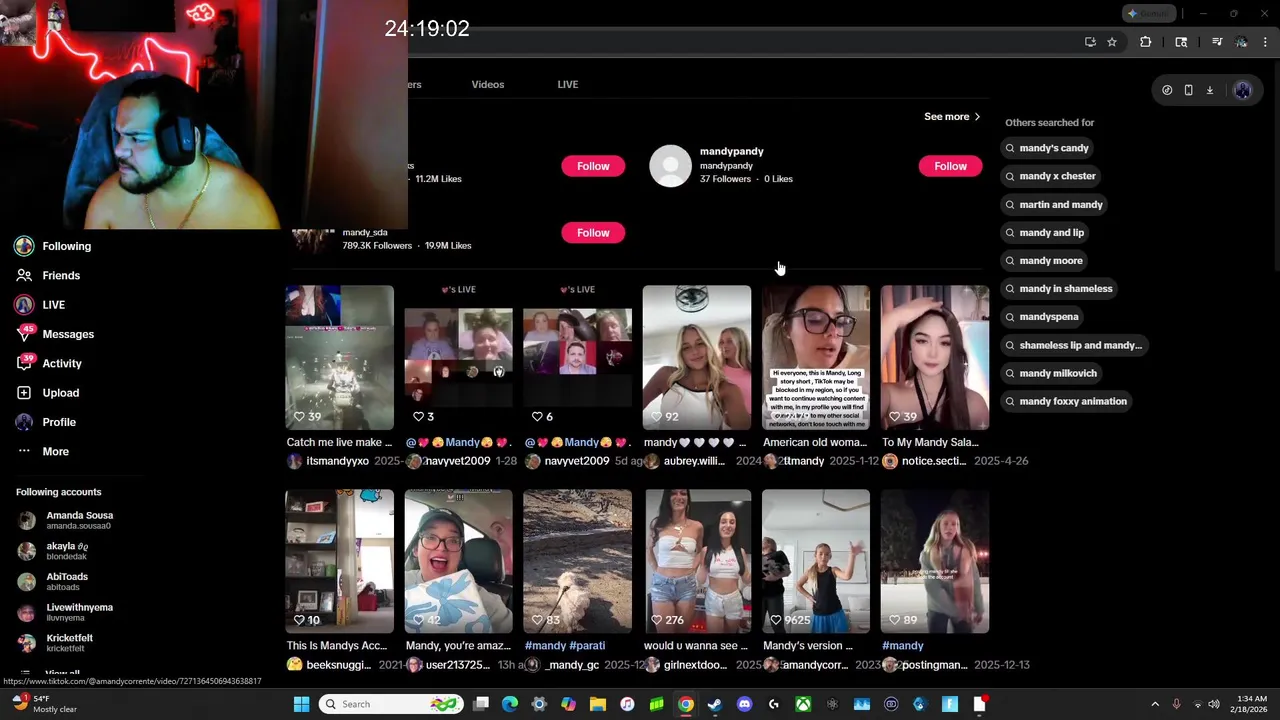Open Xbox app from the taskbar
Screen dimensions: 1280x720
click(803, 704)
